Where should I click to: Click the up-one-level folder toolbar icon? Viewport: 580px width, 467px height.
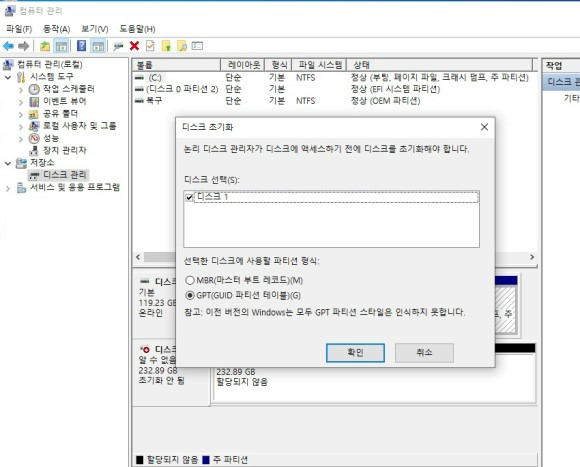coord(45,46)
